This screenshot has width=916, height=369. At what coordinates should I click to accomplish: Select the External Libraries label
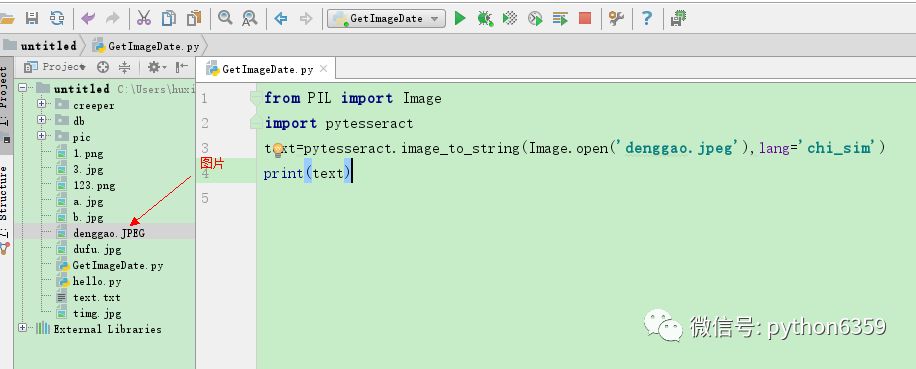(x=107, y=329)
